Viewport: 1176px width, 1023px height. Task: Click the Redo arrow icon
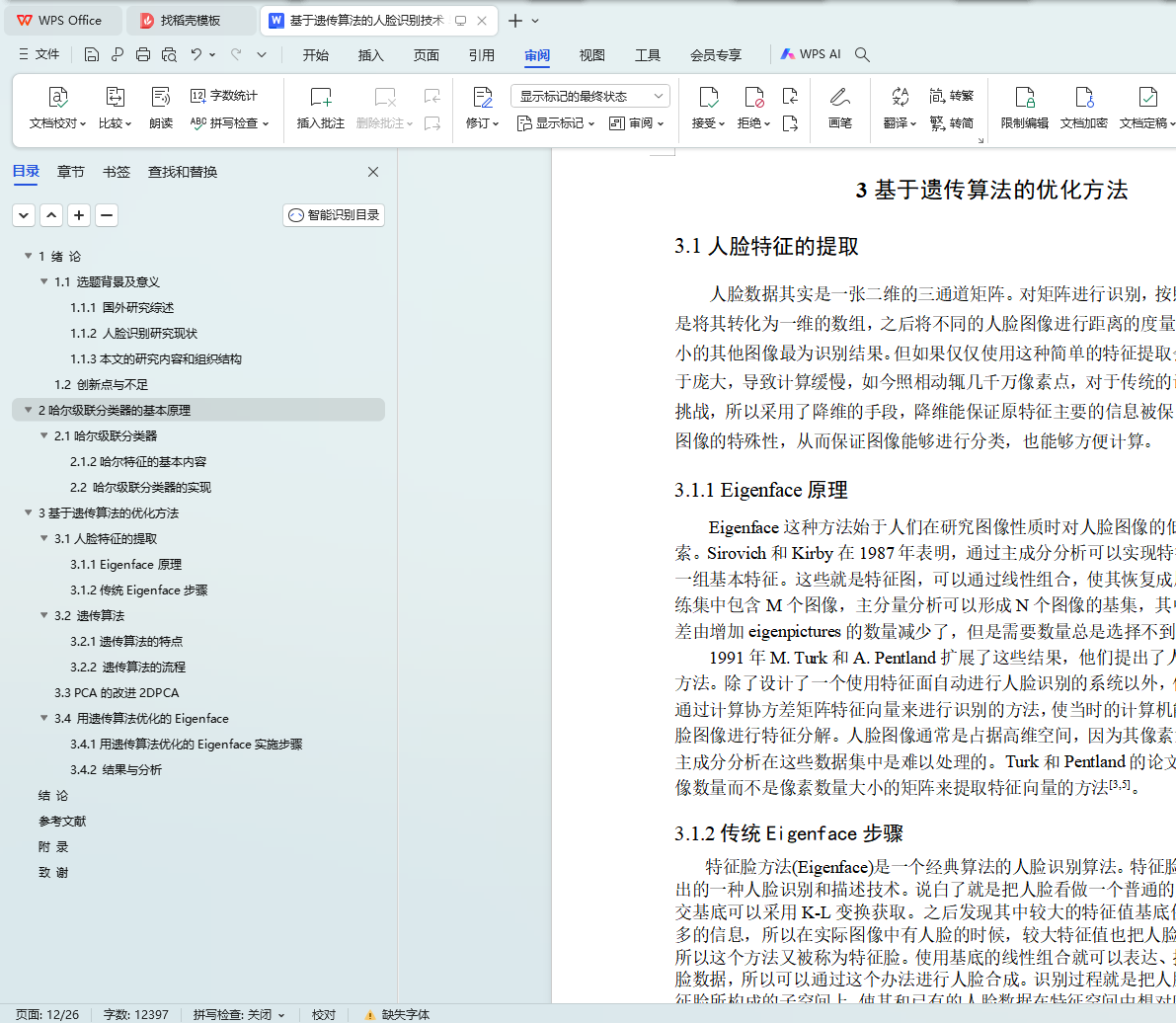[x=236, y=54]
